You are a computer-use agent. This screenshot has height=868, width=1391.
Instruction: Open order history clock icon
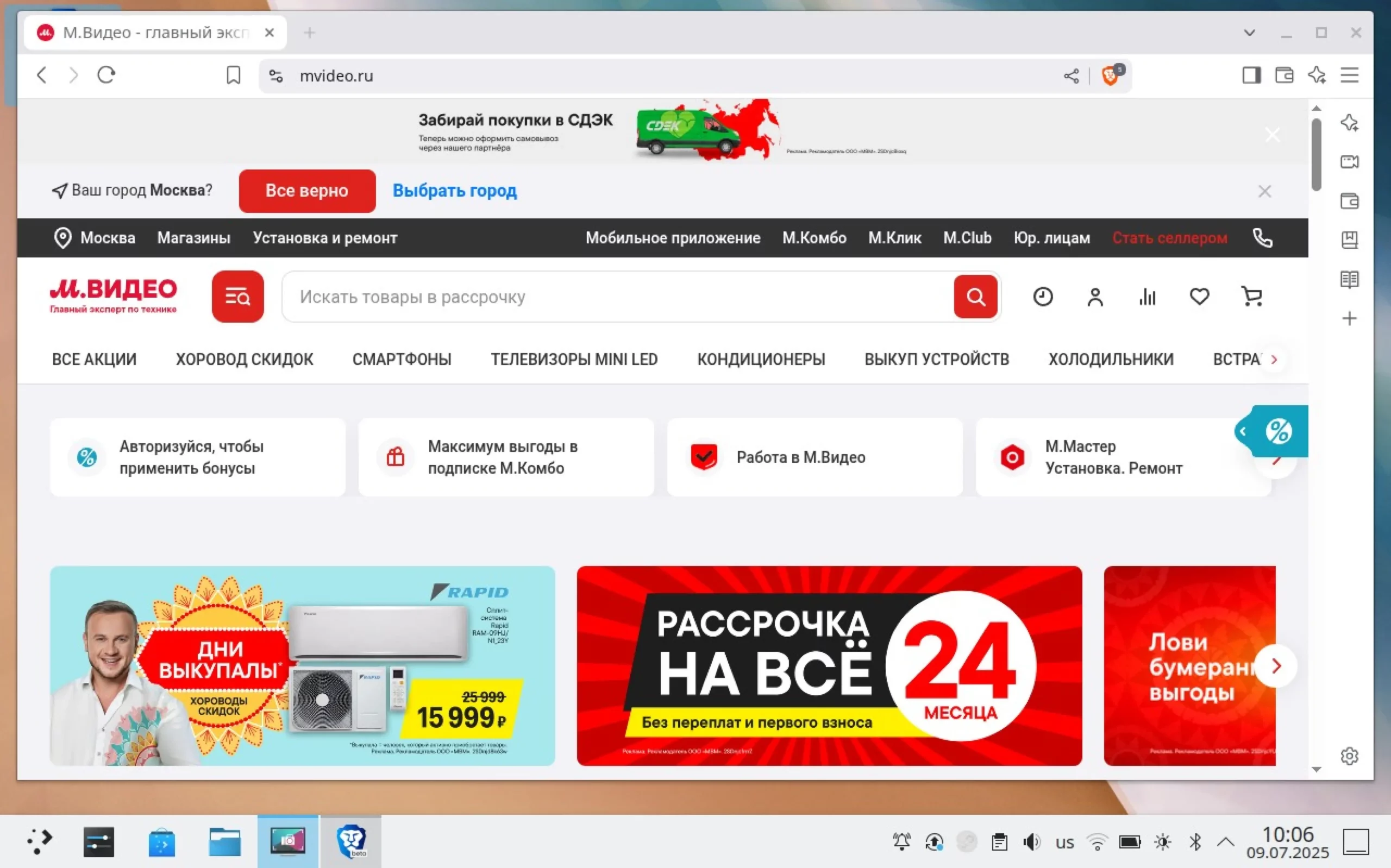click(x=1043, y=297)
